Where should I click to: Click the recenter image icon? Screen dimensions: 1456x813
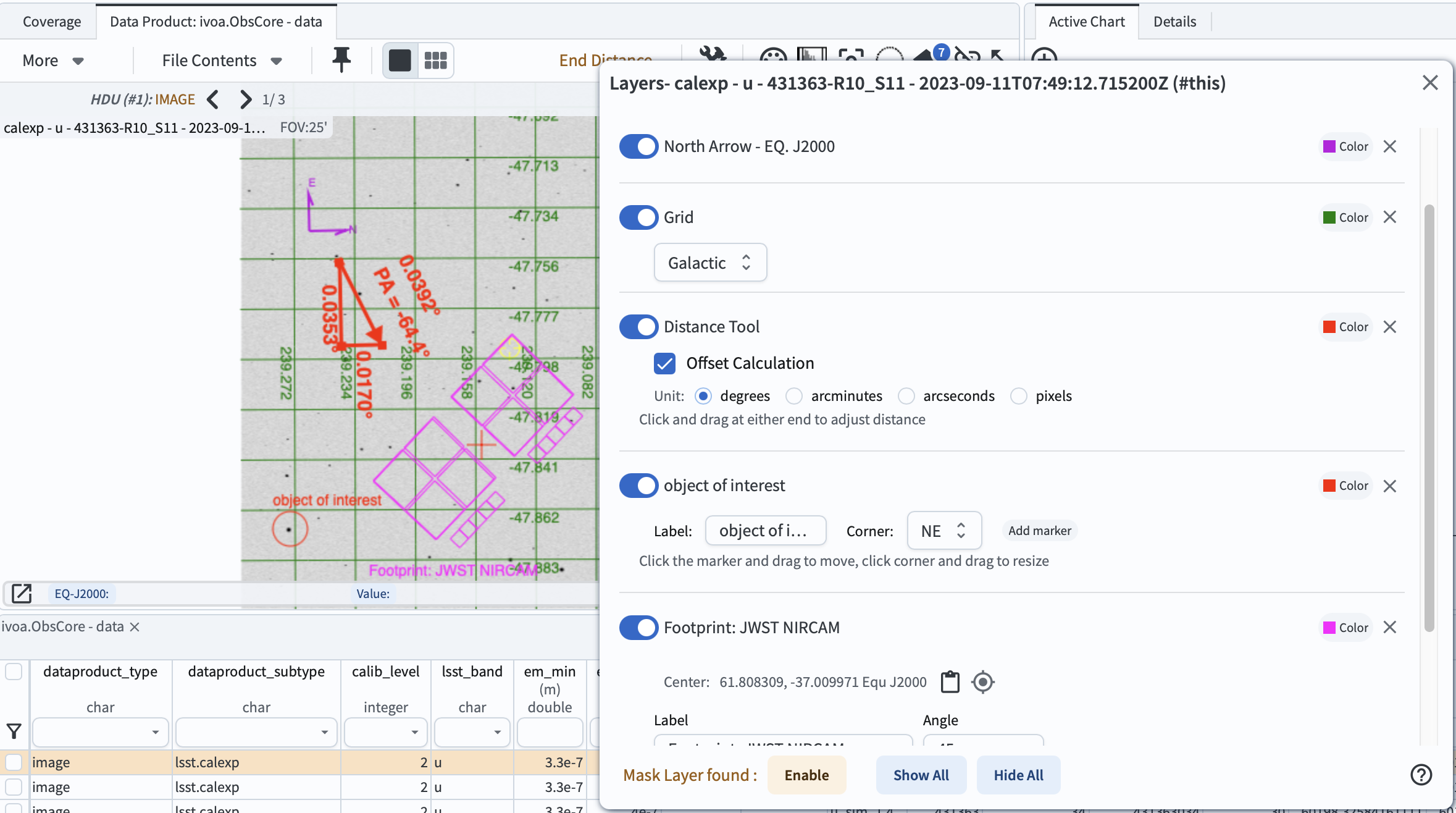coord(850,57)
